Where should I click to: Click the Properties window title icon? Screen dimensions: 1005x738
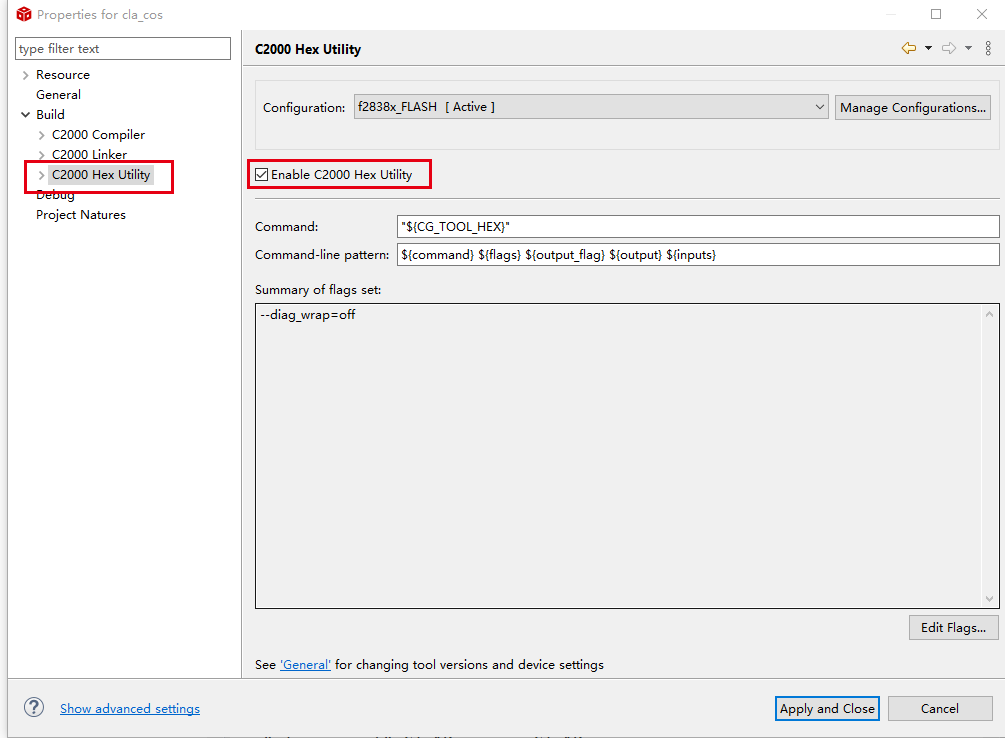point(24,14)
